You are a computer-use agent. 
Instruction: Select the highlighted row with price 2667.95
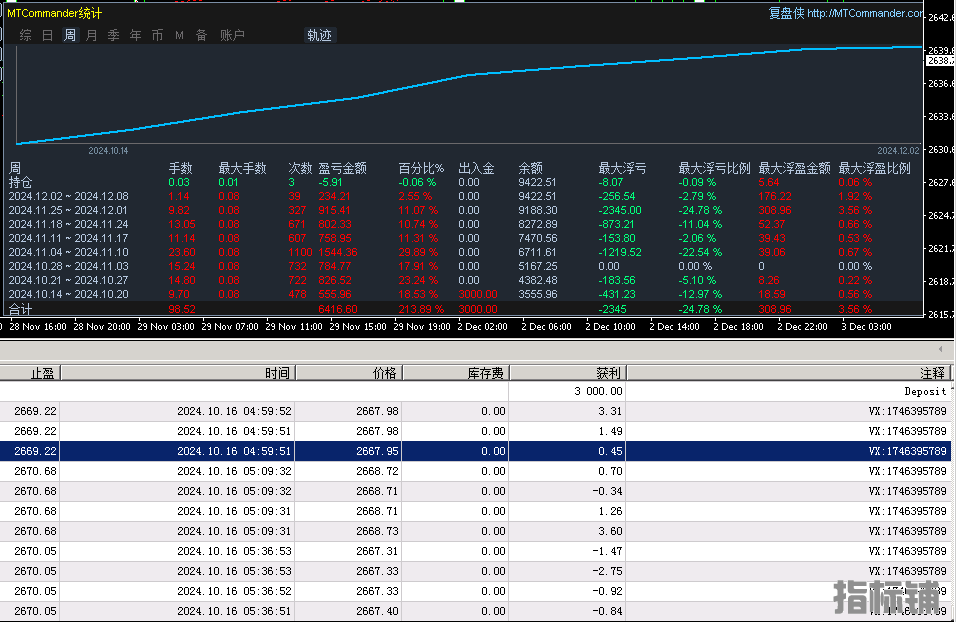[x=477, y=451]
